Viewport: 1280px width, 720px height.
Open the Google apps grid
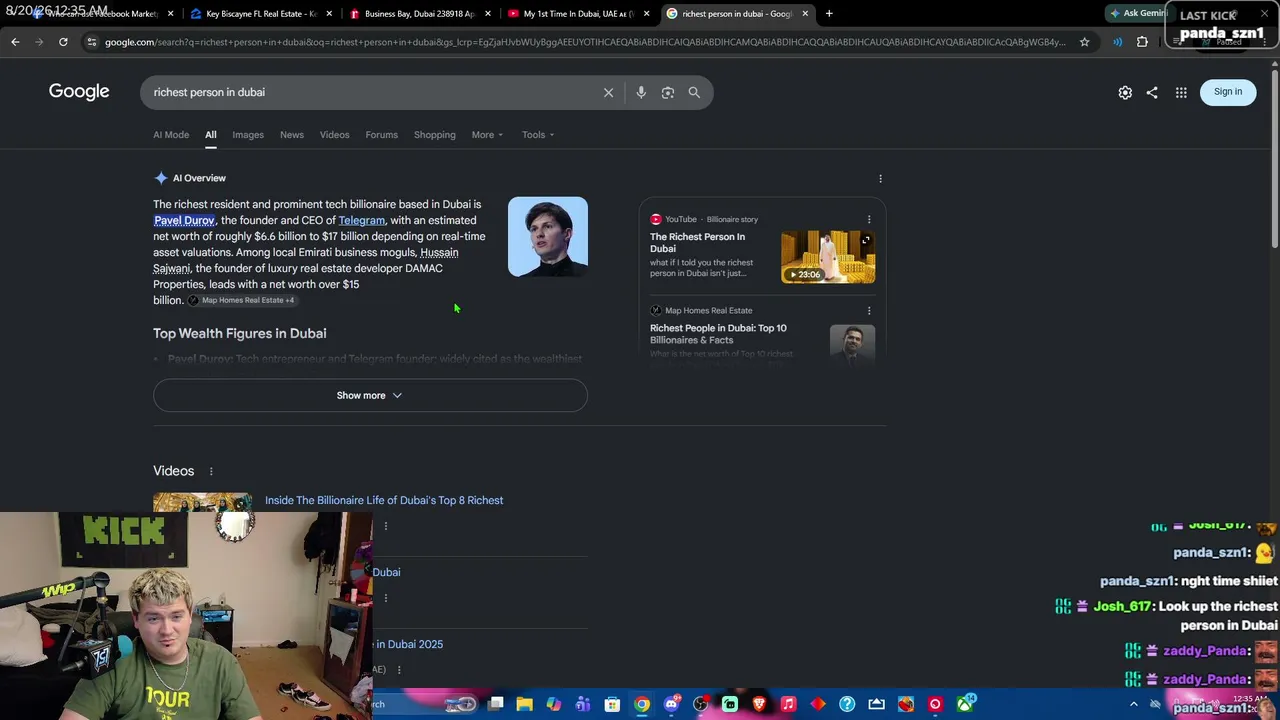point(1181,92)
